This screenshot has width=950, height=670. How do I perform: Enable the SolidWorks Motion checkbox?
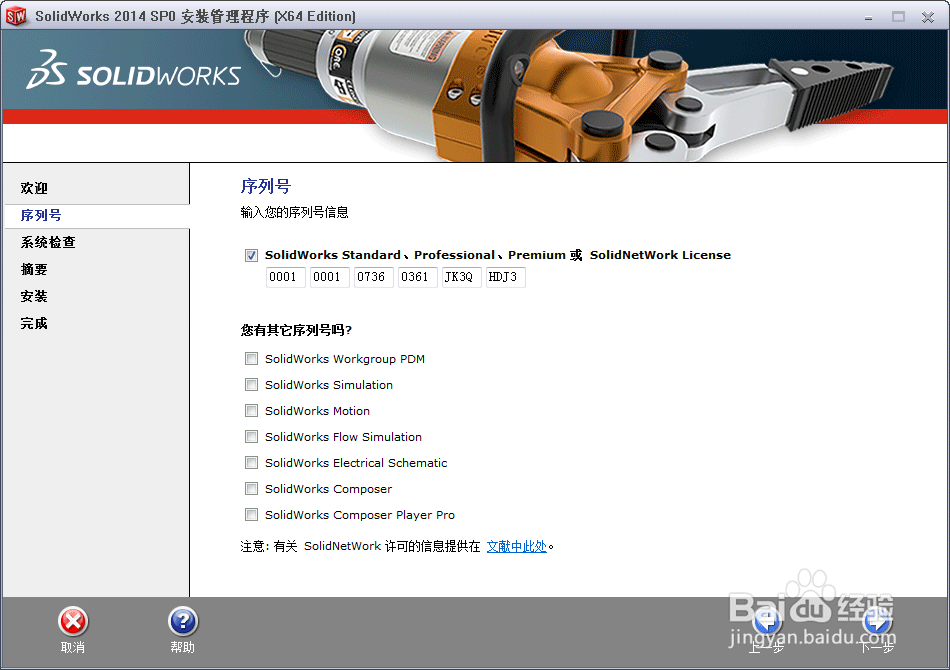coord(251,410)
